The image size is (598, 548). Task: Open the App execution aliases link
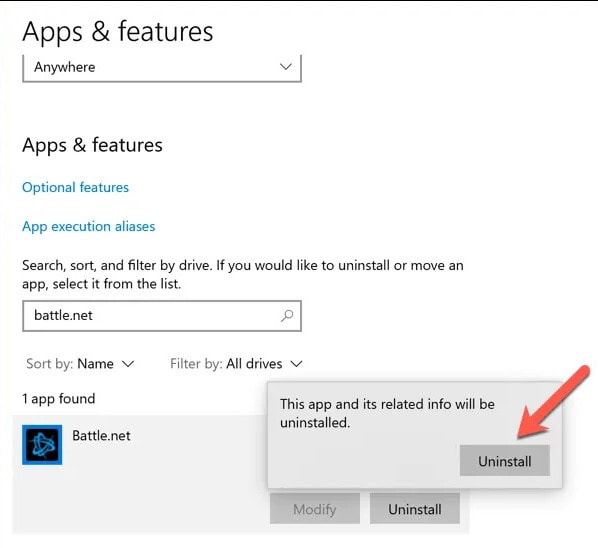point(88,227)
